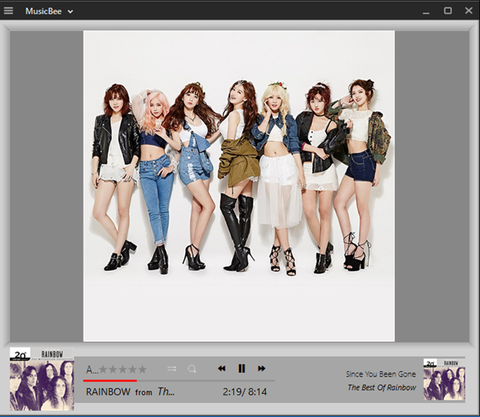Pause the current track
The width and height of the screenshot is (480, 417).
pyautogui.click(x=242, y=368)
